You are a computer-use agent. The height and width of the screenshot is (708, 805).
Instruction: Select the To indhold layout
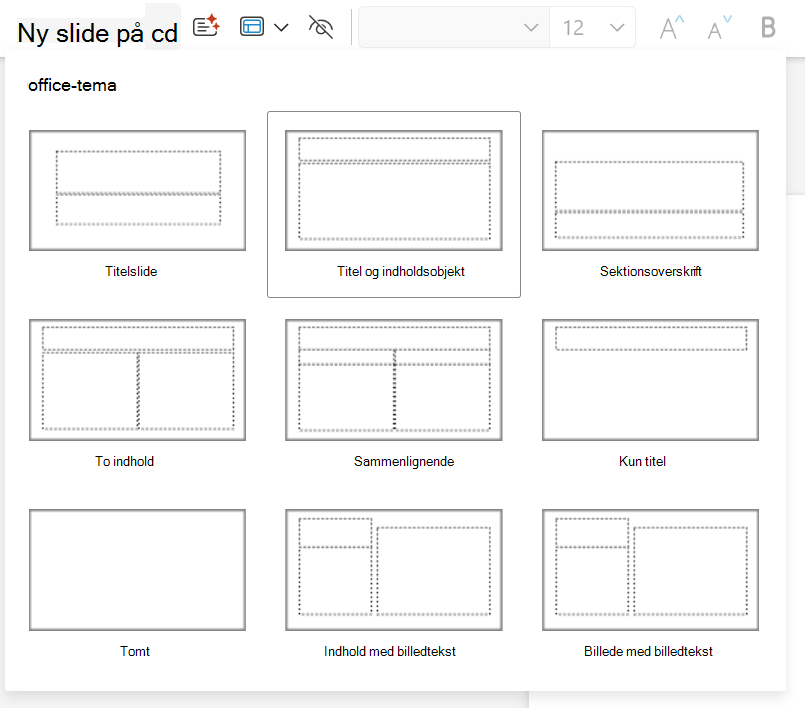(x=137, y=380)
